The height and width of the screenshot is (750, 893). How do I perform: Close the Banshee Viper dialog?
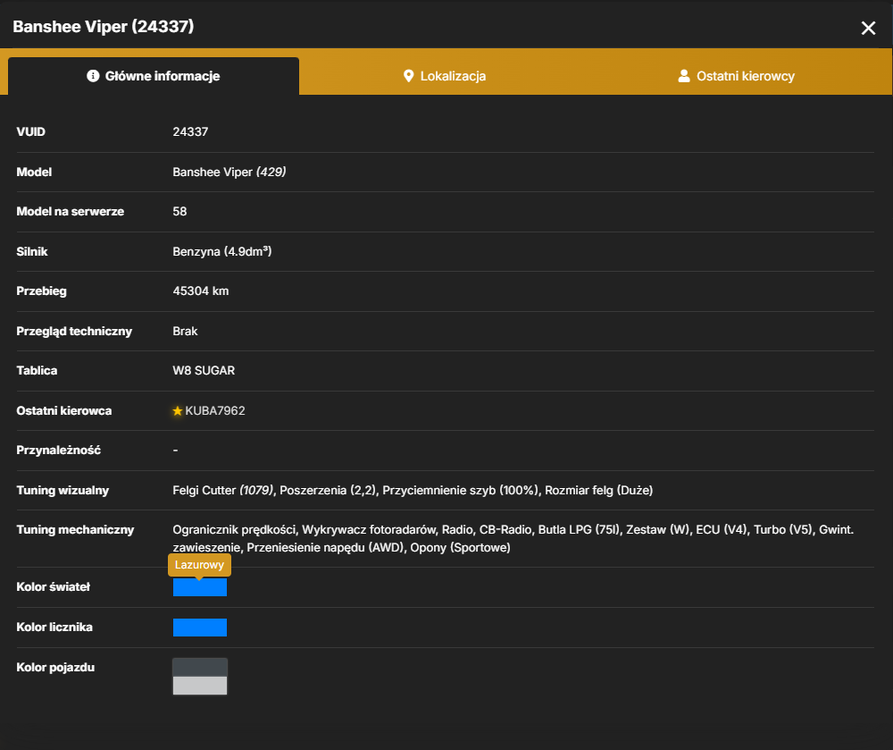coord(868,28)
